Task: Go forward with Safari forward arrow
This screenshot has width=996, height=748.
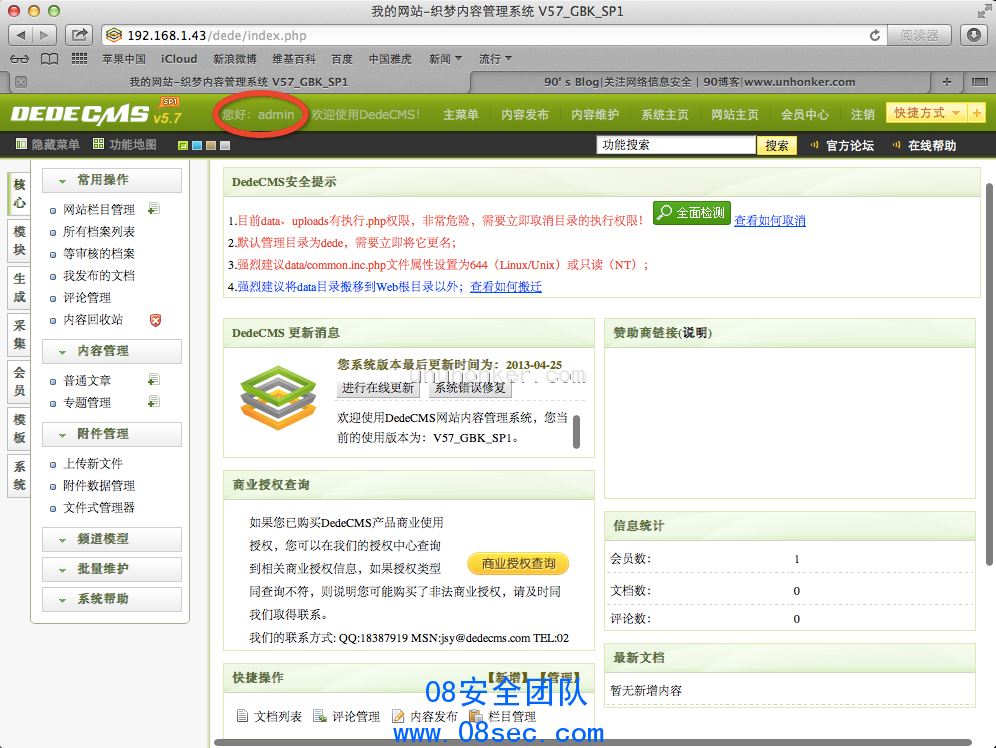Action: pyautogui.click(x=44, y=35)
